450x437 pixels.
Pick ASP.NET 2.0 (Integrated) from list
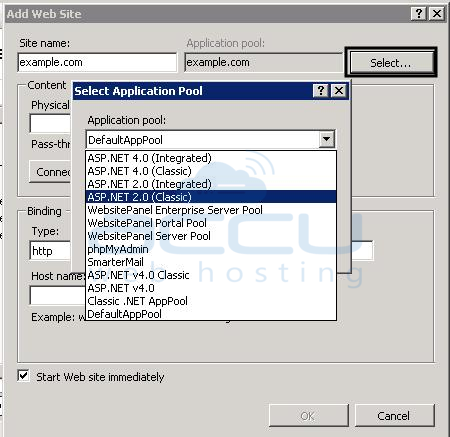(211, 184)
